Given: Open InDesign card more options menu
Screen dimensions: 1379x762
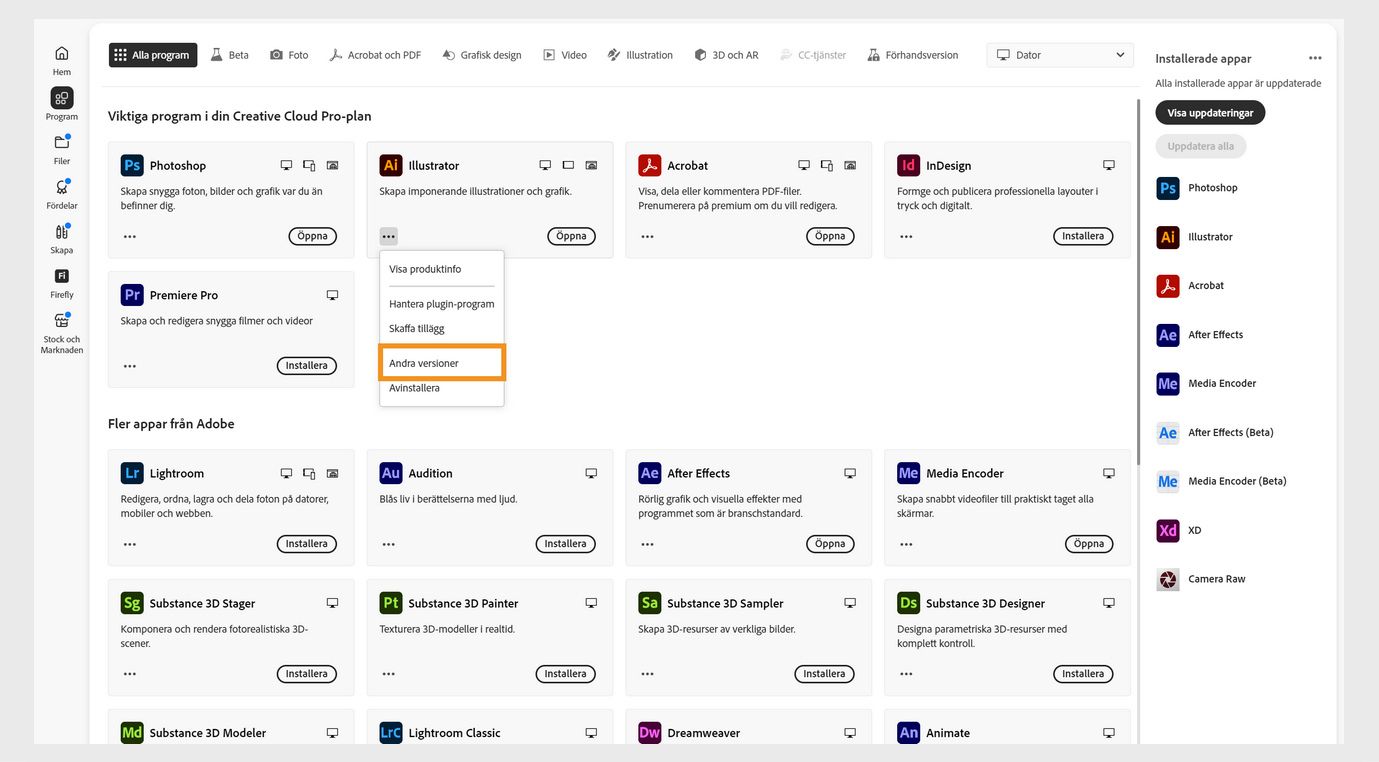Looking at the screenshot, I should (x=906, y=237).
